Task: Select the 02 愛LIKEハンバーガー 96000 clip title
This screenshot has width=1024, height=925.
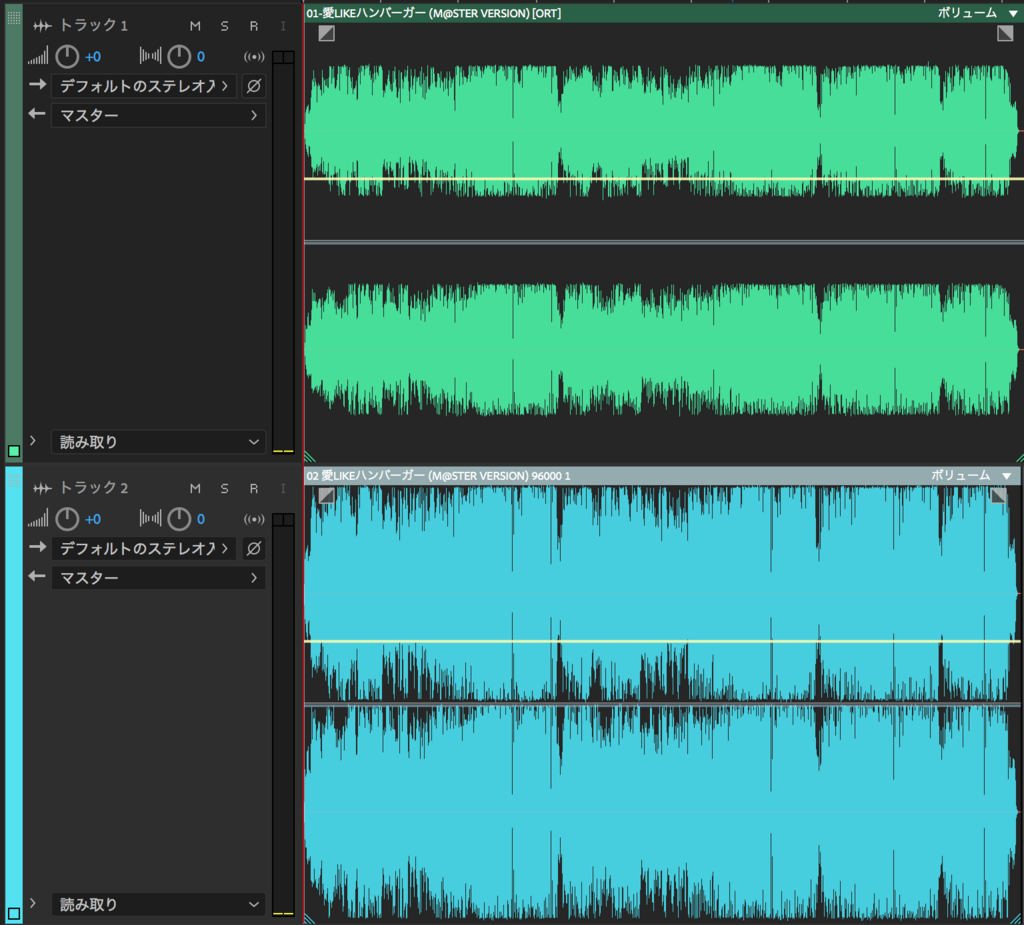Action: click(438, 476)
